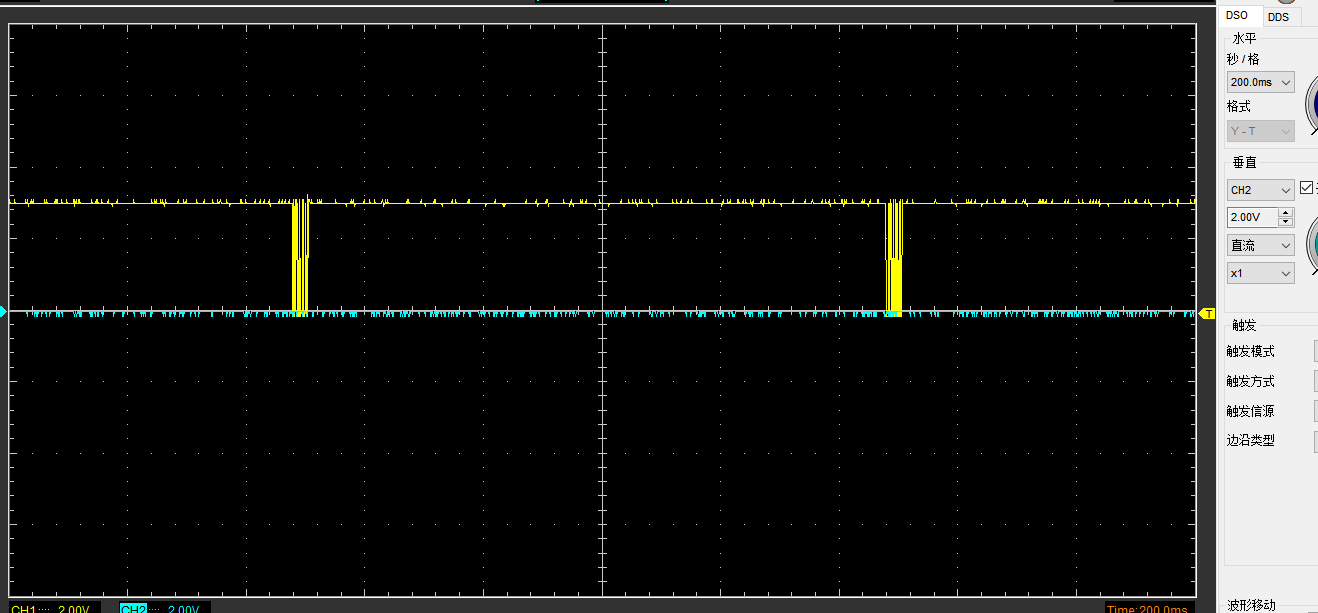The image size is (1318, 613).
Task: Click the 水平 section label
Action: coord(1245,38)
